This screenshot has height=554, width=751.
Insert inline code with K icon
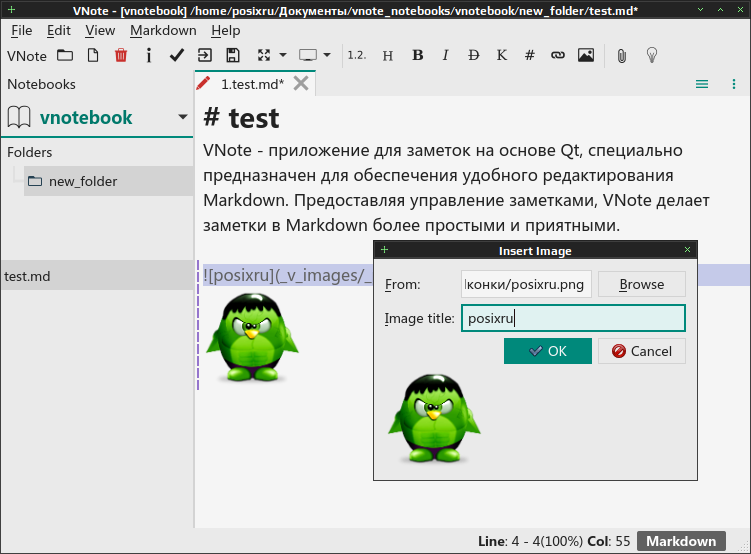(501, 56)
